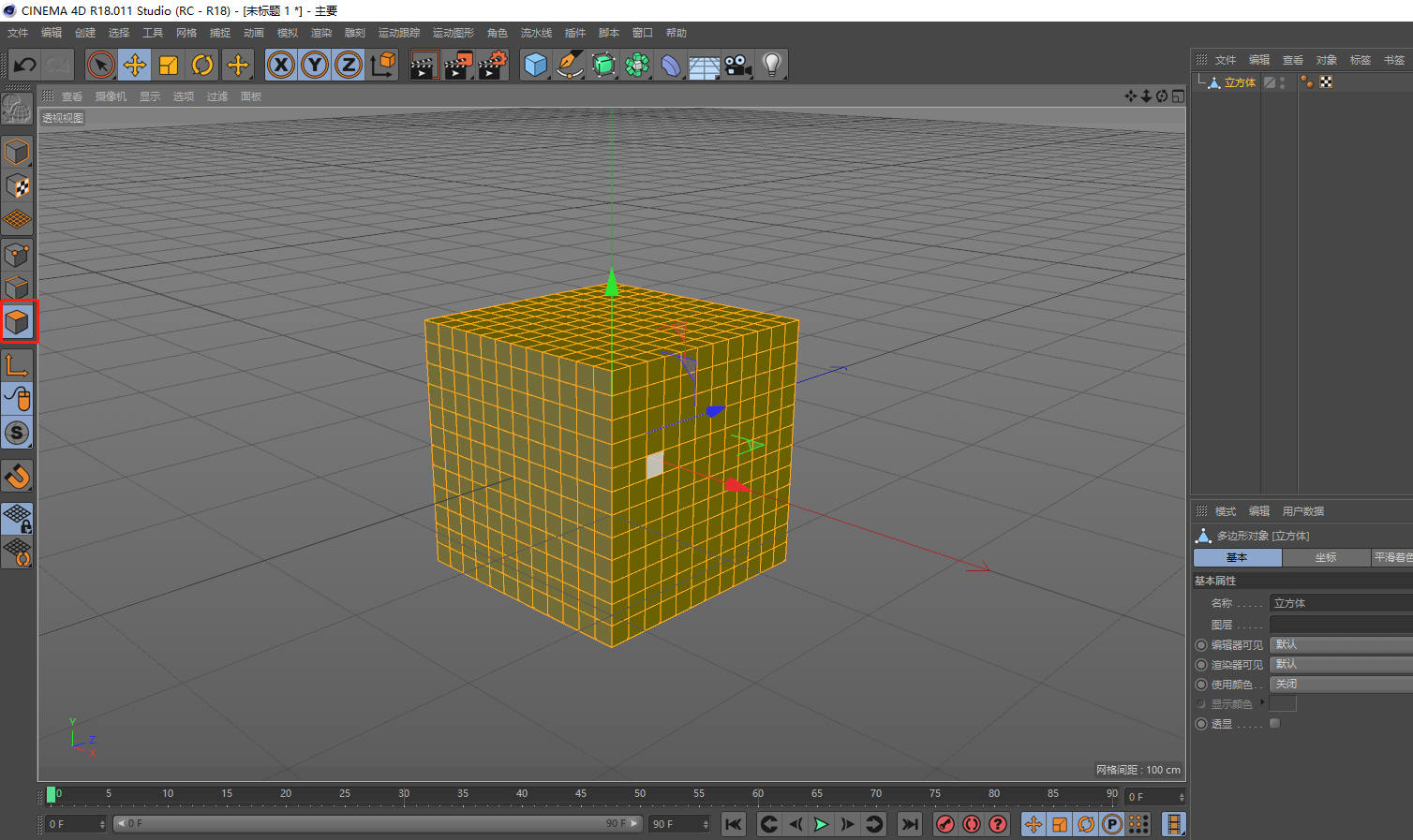Open 编辑器可见 dropdown
Screen dimensions: 1413x840
point(1341,644)
